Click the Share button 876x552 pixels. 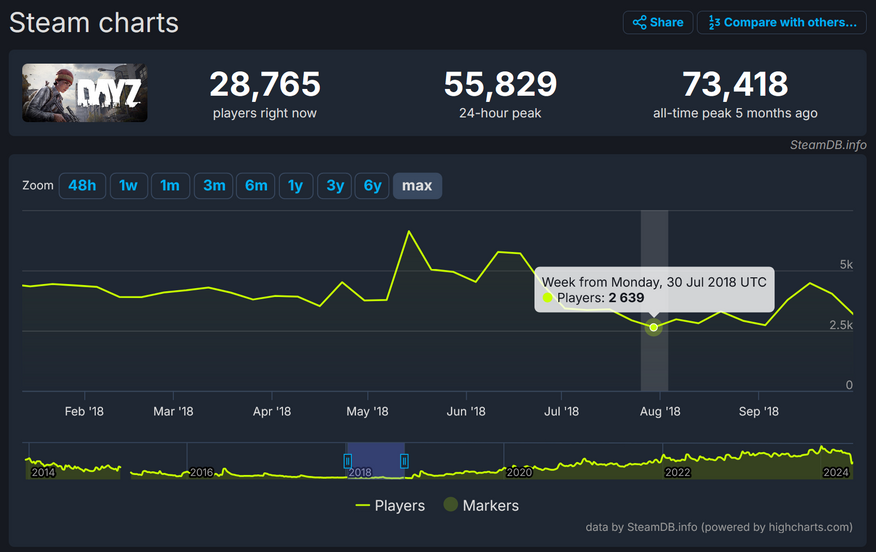point(658,23)
